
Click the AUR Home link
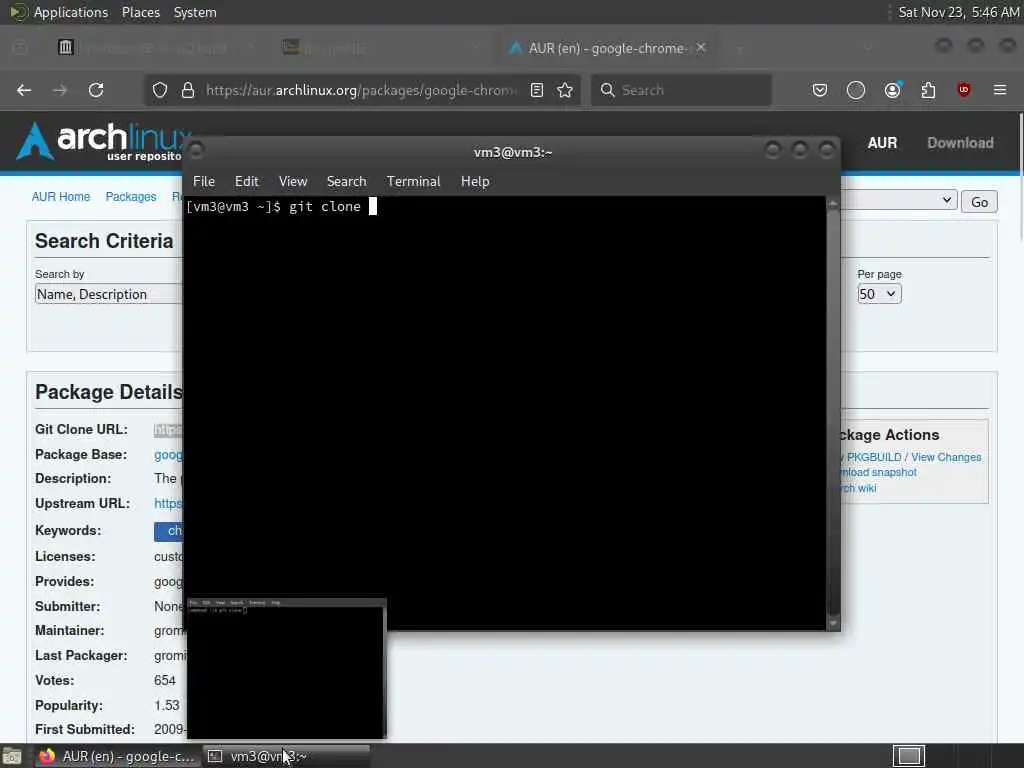coord(61,197)
